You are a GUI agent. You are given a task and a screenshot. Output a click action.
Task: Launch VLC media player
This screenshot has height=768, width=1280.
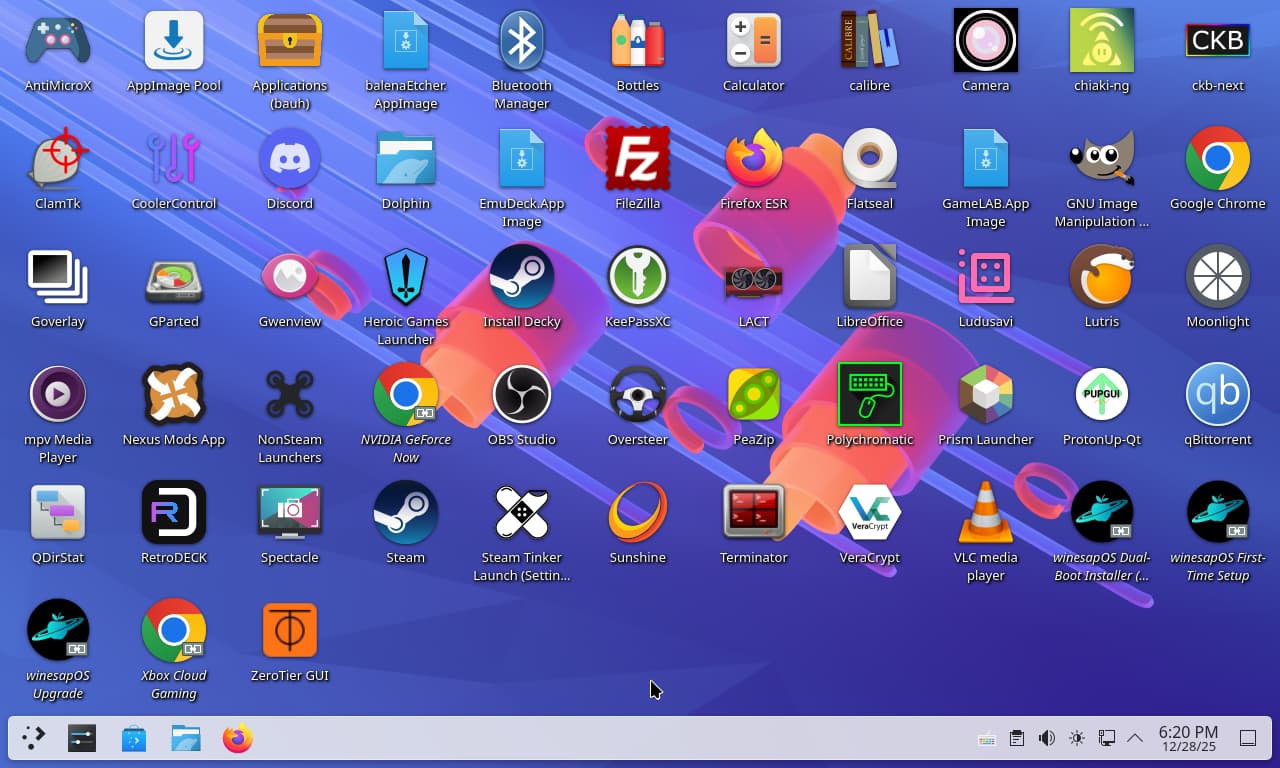click(985, 513)
